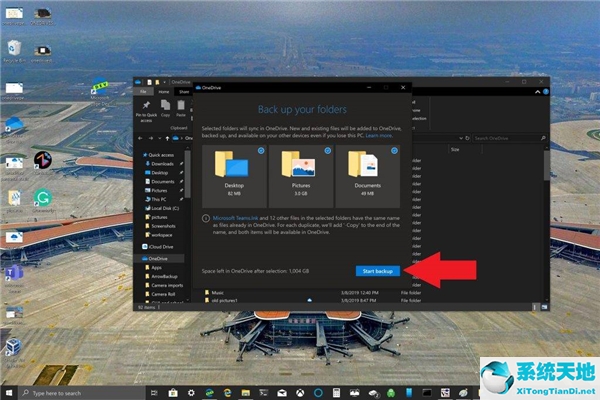The height and width of the screenshot is (400, 600).
Task: Click the Start backup button
Action: click(x=378, y=271)
